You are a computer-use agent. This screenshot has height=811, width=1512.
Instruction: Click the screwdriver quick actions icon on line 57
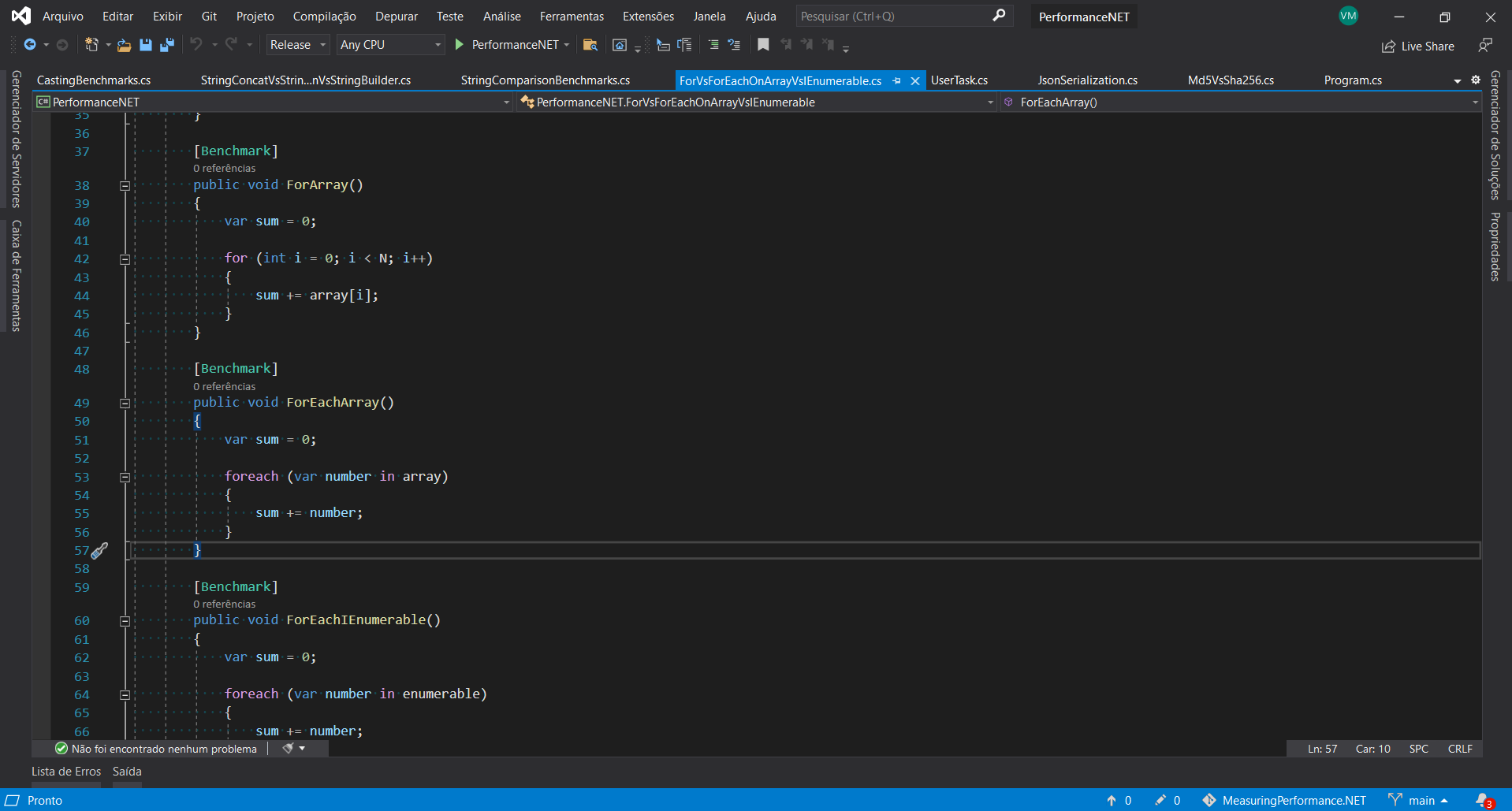pyautogui.click(x=99, y=550)
